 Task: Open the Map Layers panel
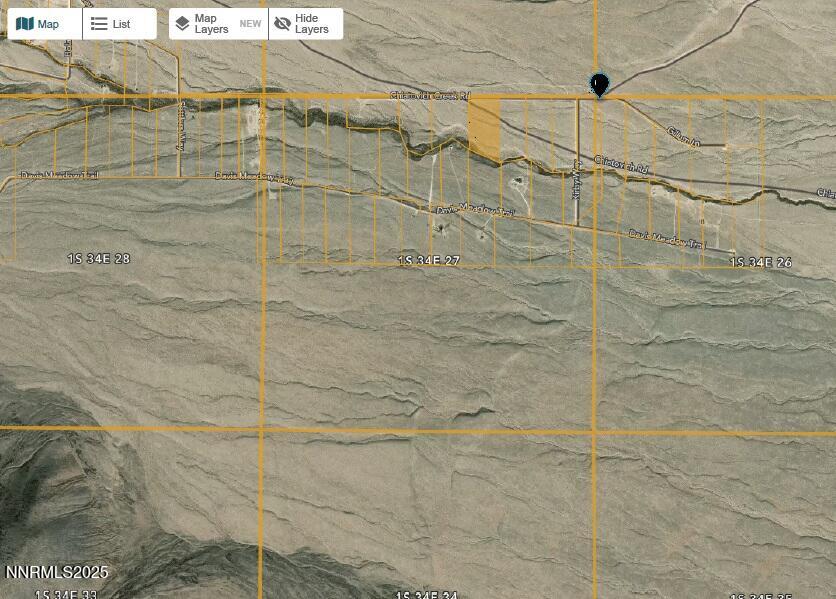tap(219, 24)
